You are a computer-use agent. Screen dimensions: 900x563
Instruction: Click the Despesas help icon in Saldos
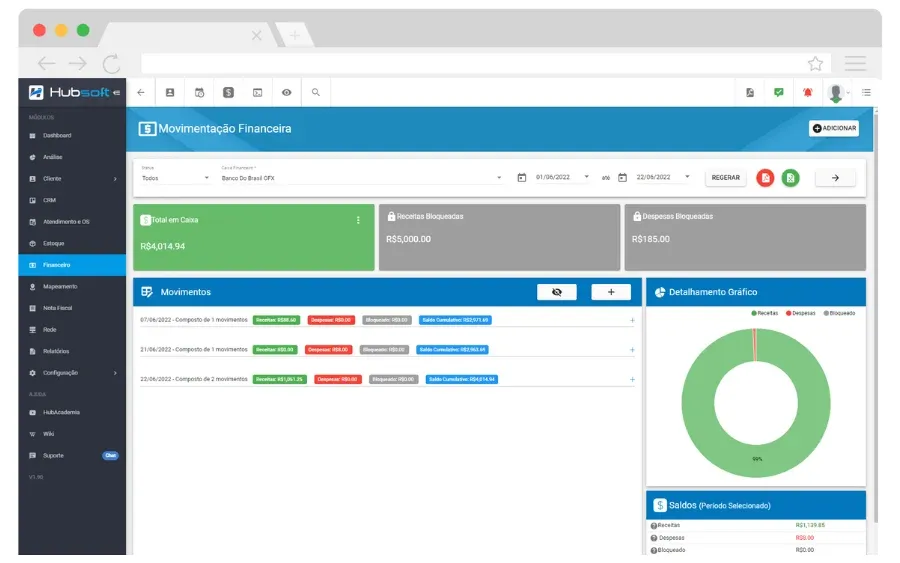(x=654, y=538)
